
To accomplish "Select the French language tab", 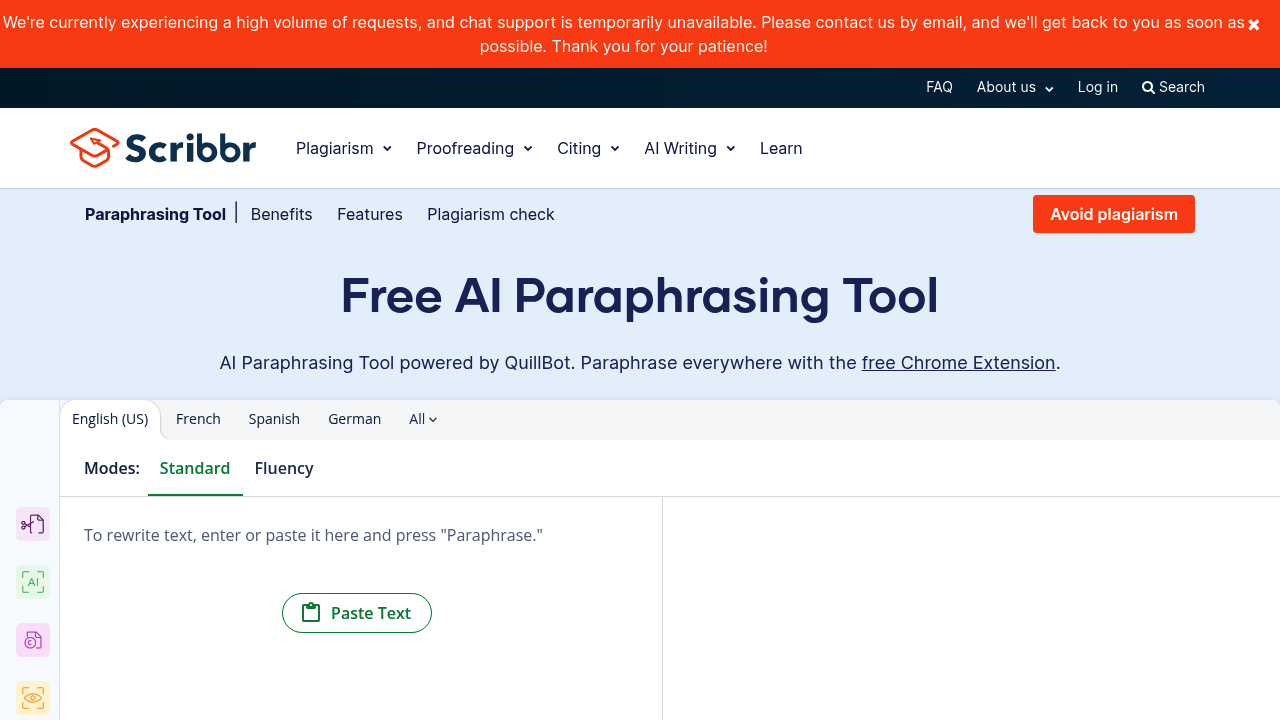I will 198,419.
